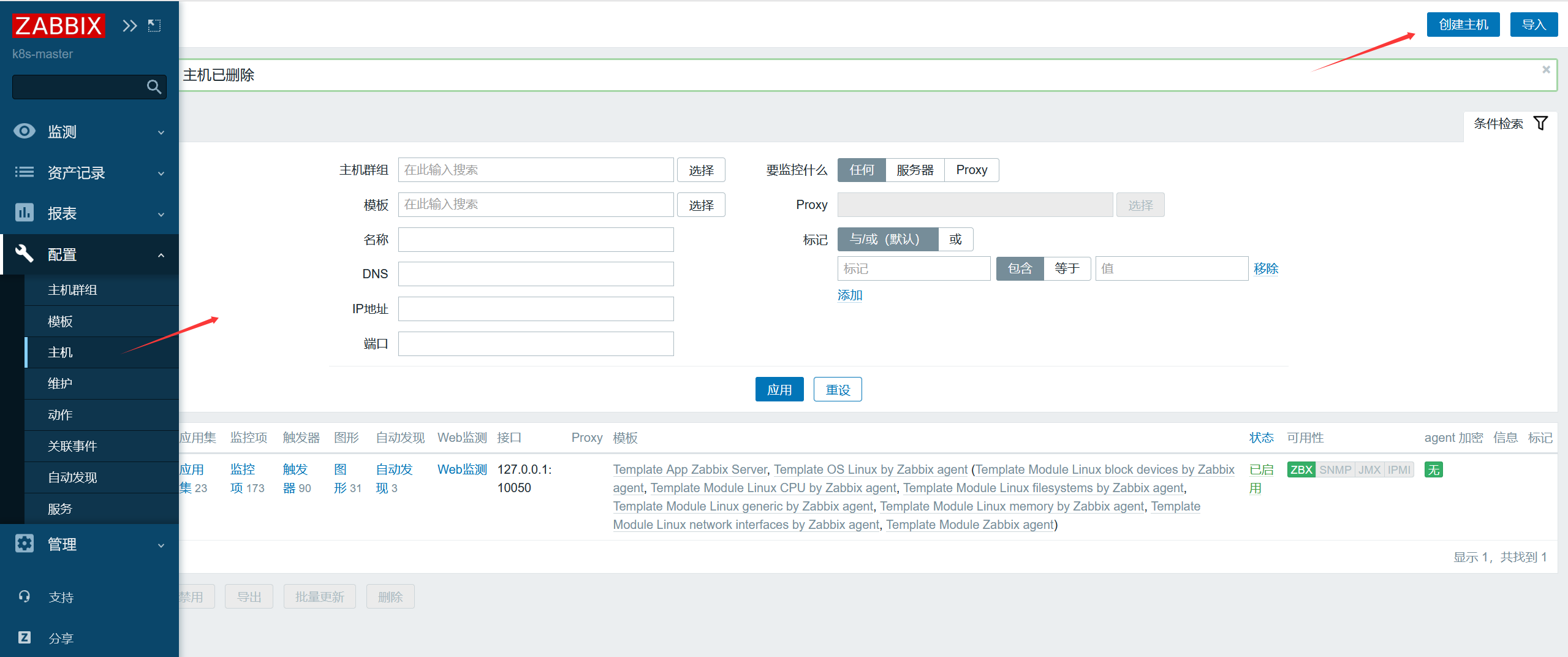Switch tag logic to 或 (Or)
Viewport: 1568px width, 657px height.
pos(955,239)
